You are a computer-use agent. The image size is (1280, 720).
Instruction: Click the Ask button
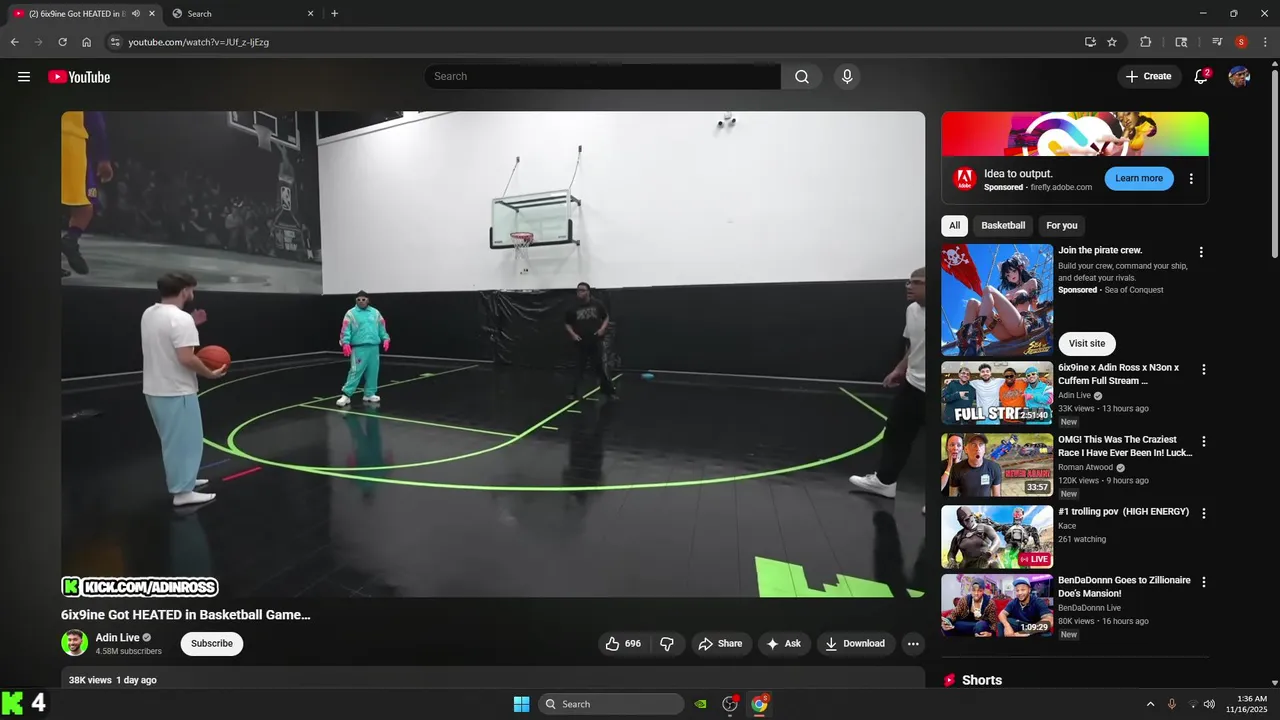(x=784, y=644)
